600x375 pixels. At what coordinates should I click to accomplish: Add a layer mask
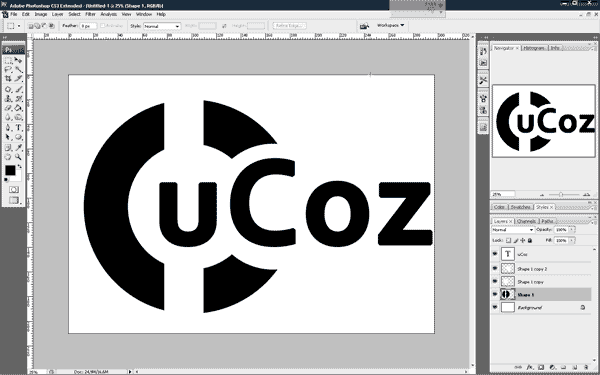tap(541, 368)
